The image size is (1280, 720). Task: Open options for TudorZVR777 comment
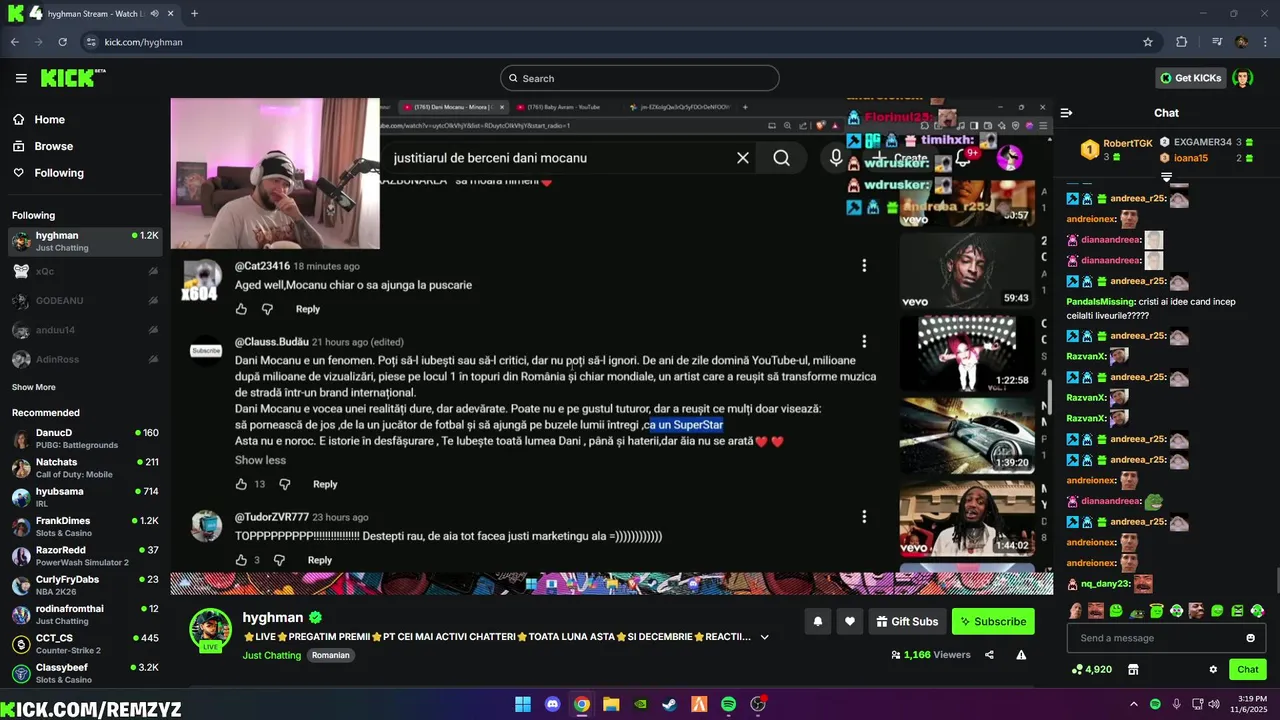point(864,517)
